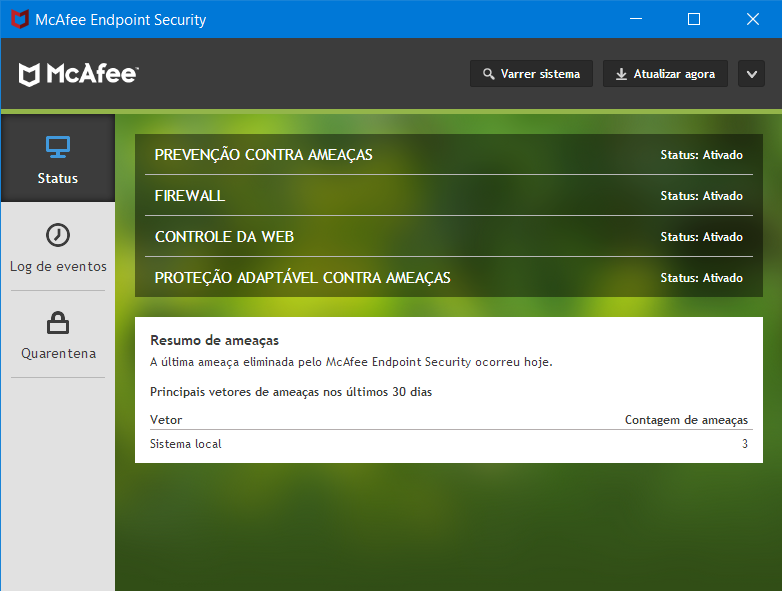Screen dimensions: 782x591
Task: Click the Atualizar agora update button
Action: pos(665,74)
